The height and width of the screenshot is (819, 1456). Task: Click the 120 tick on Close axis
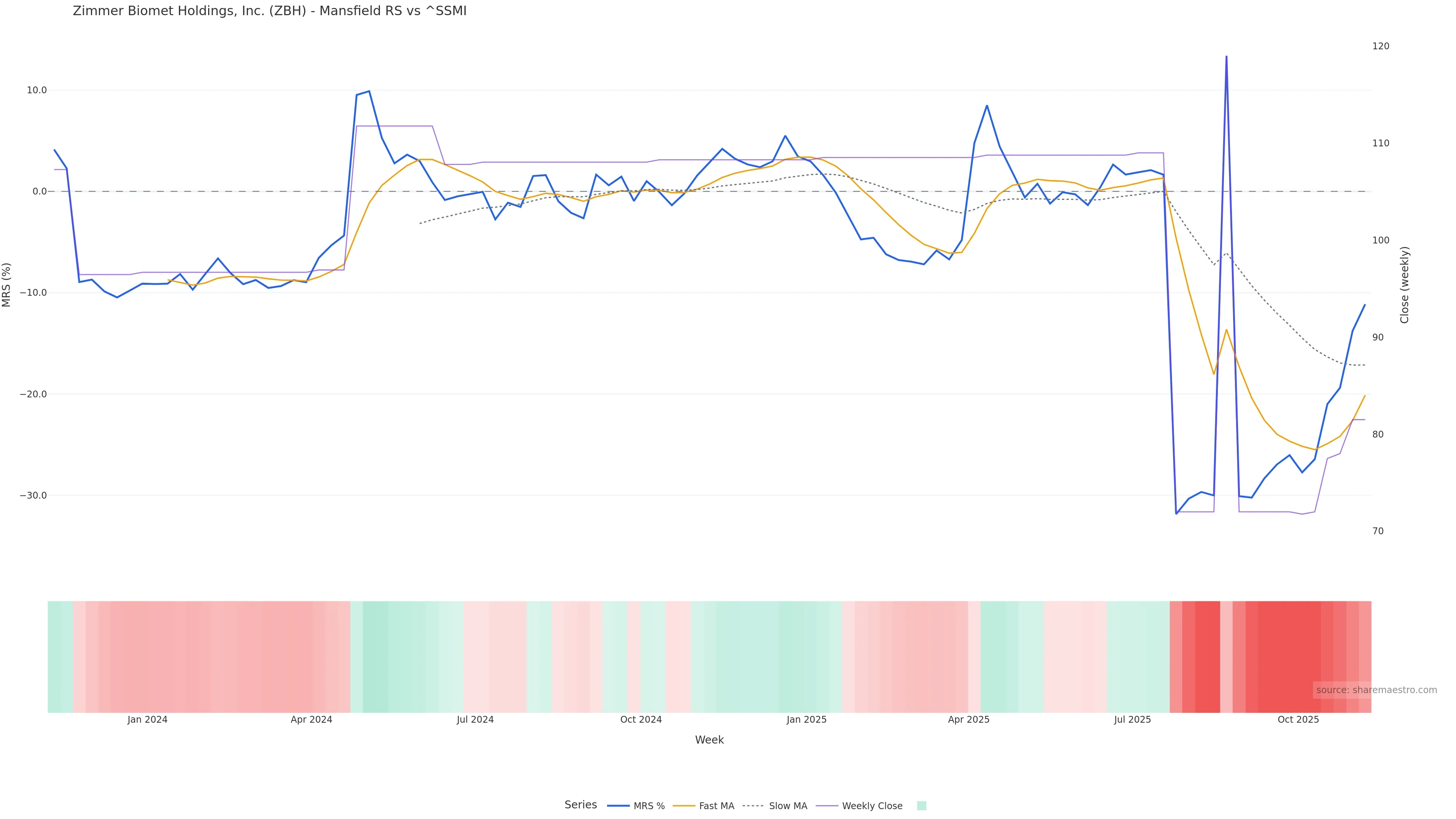[x=1380, y=46]
